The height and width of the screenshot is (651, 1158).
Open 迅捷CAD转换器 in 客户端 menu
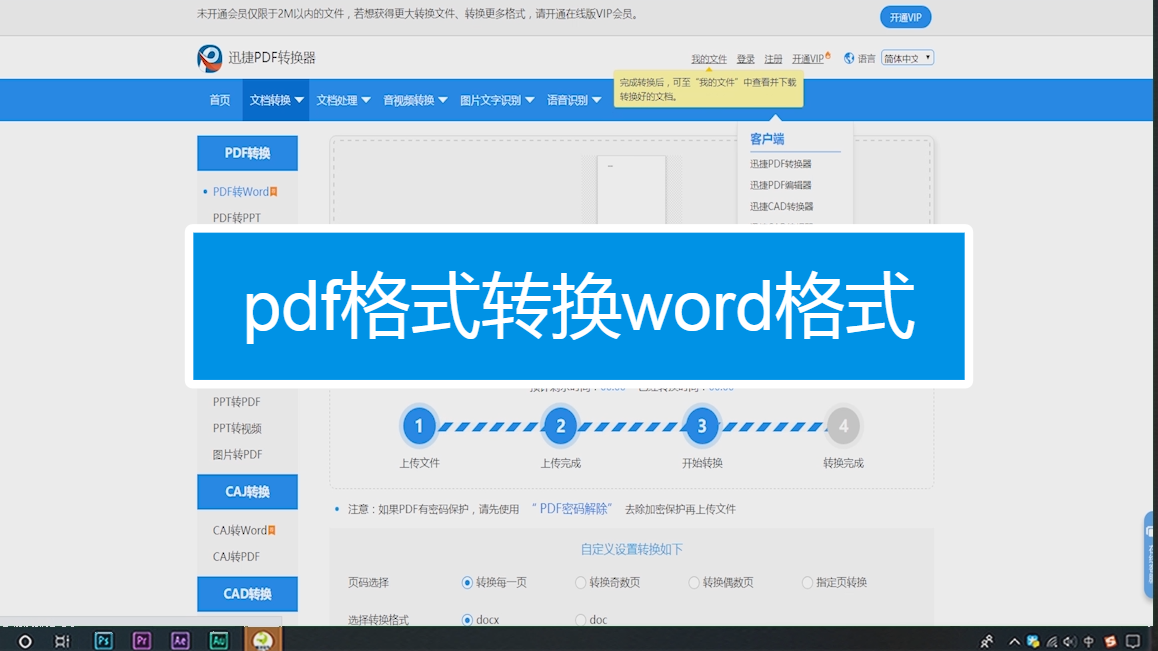point(781,207)
